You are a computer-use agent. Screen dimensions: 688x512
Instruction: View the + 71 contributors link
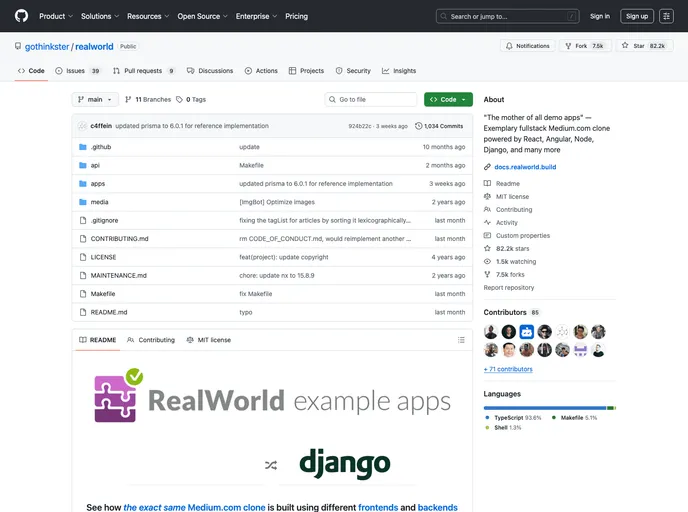(x=508, y=369)
